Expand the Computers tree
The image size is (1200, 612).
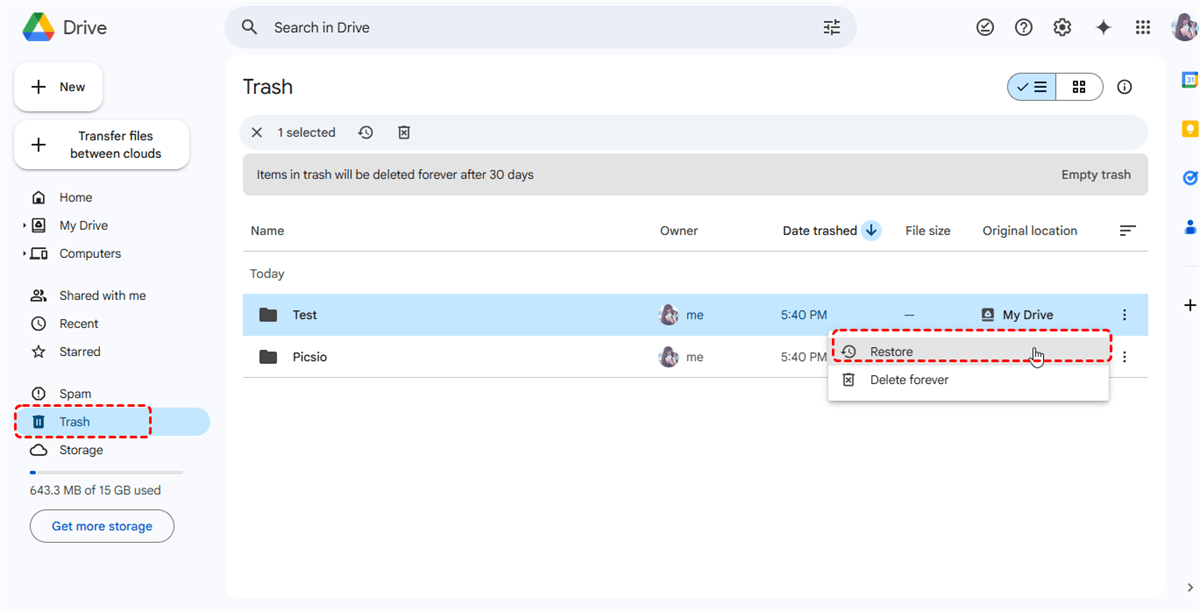click(x=24, y=254)
